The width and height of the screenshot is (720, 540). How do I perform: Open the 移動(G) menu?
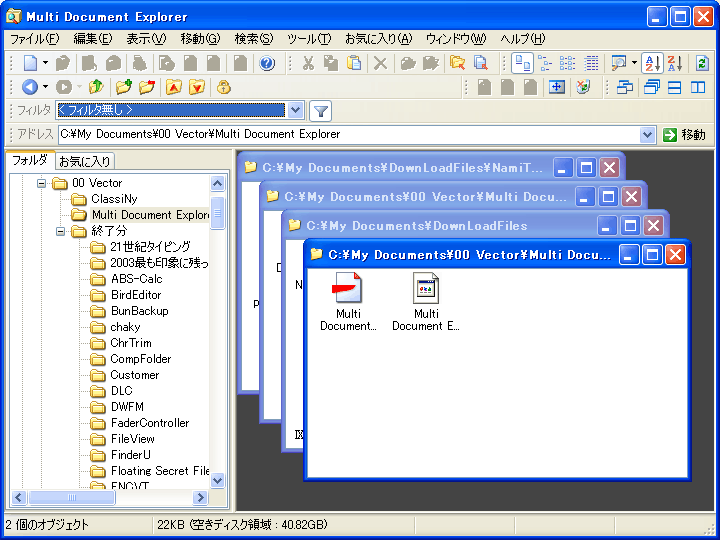[x=200, y=39]
